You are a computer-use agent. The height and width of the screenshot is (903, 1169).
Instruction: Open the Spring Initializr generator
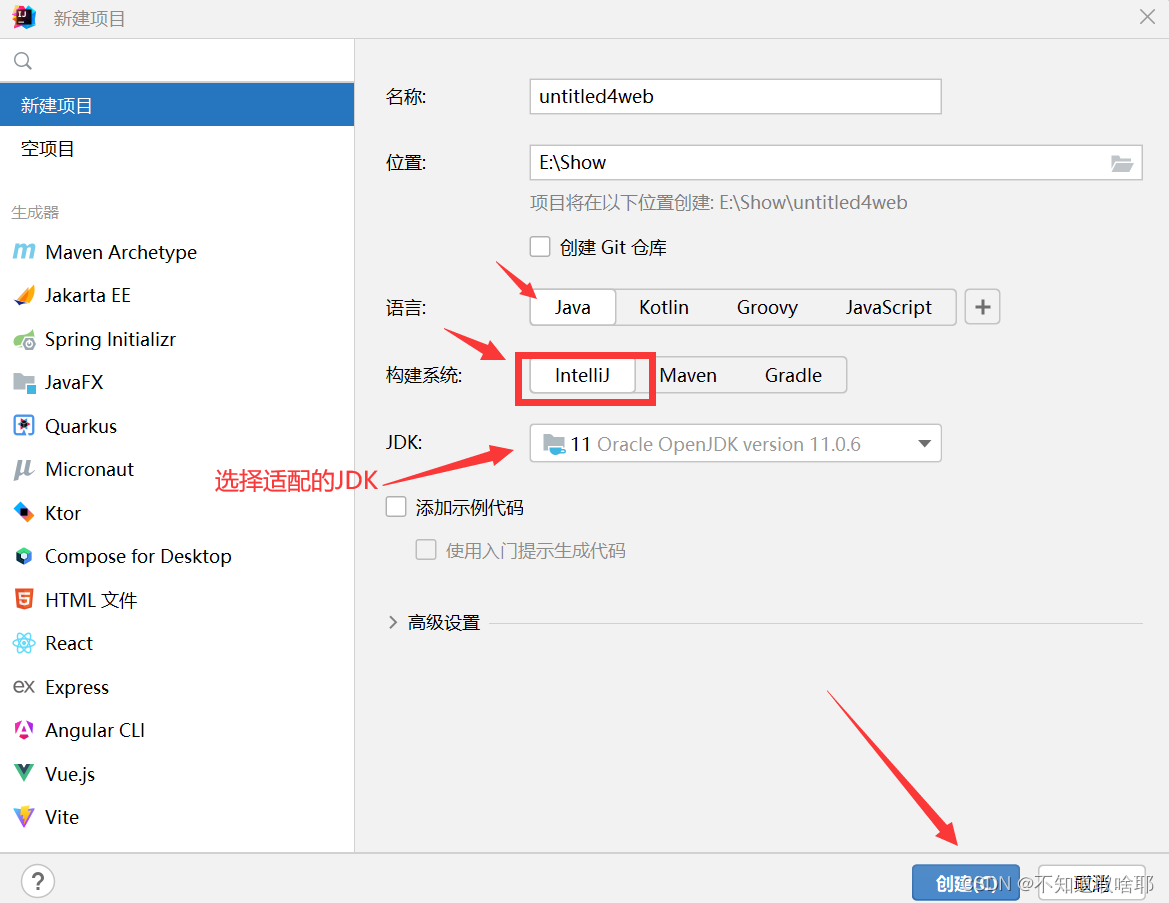pyautogui.click(x=177, y=340)
